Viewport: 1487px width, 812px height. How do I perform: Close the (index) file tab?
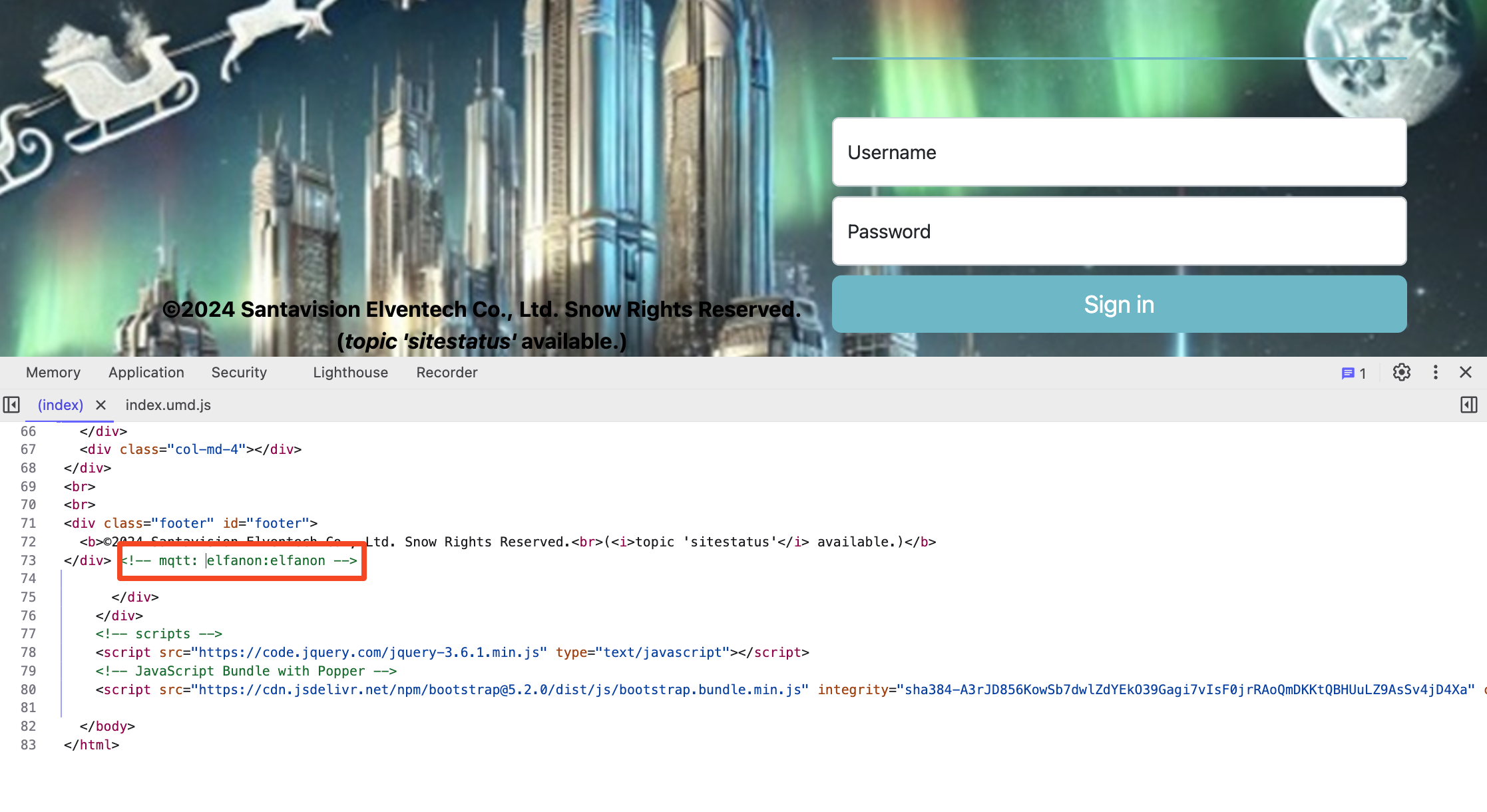click(x=101, y=405)
